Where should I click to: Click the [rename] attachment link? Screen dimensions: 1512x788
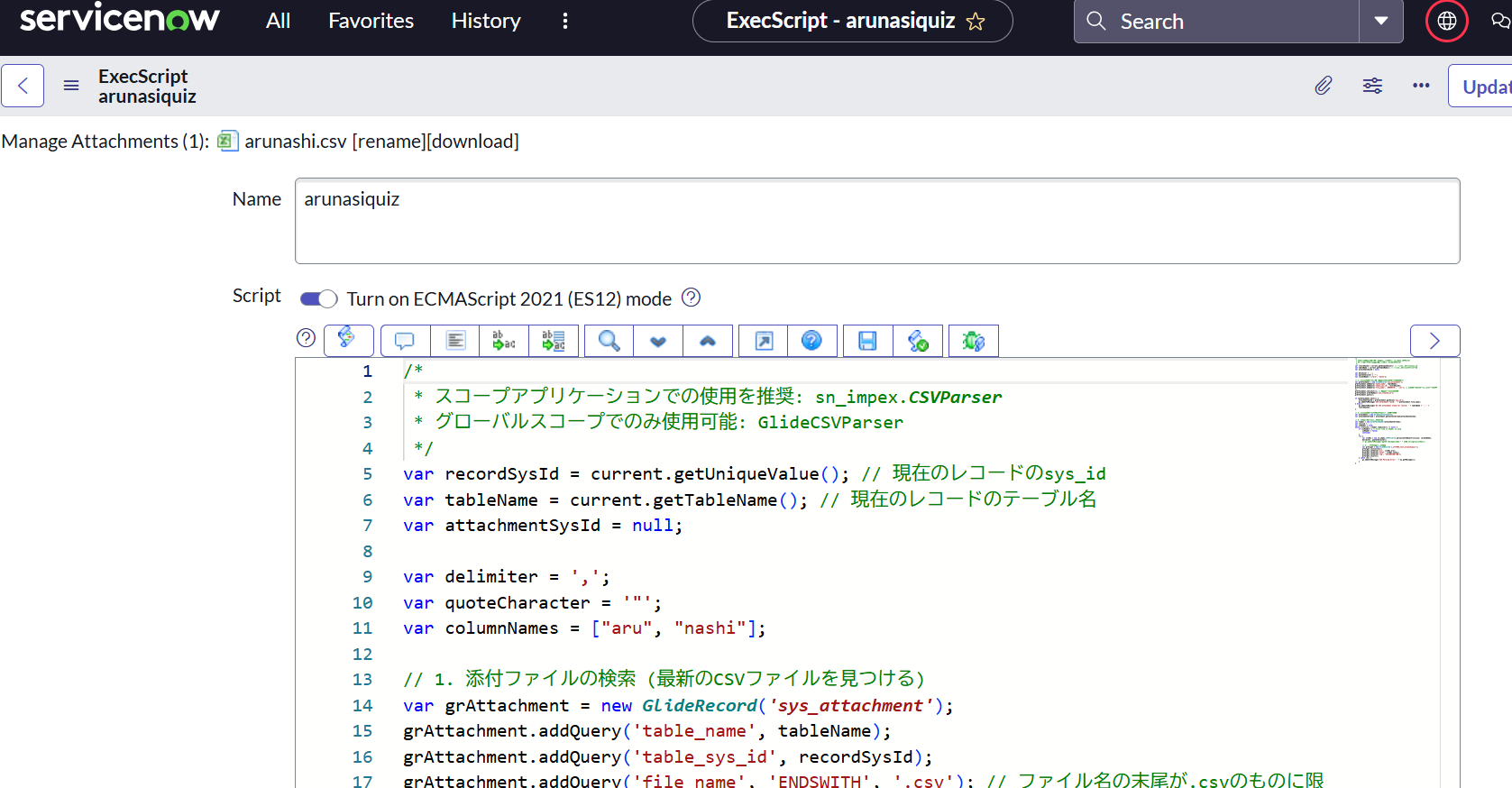(x=389, y=142)
